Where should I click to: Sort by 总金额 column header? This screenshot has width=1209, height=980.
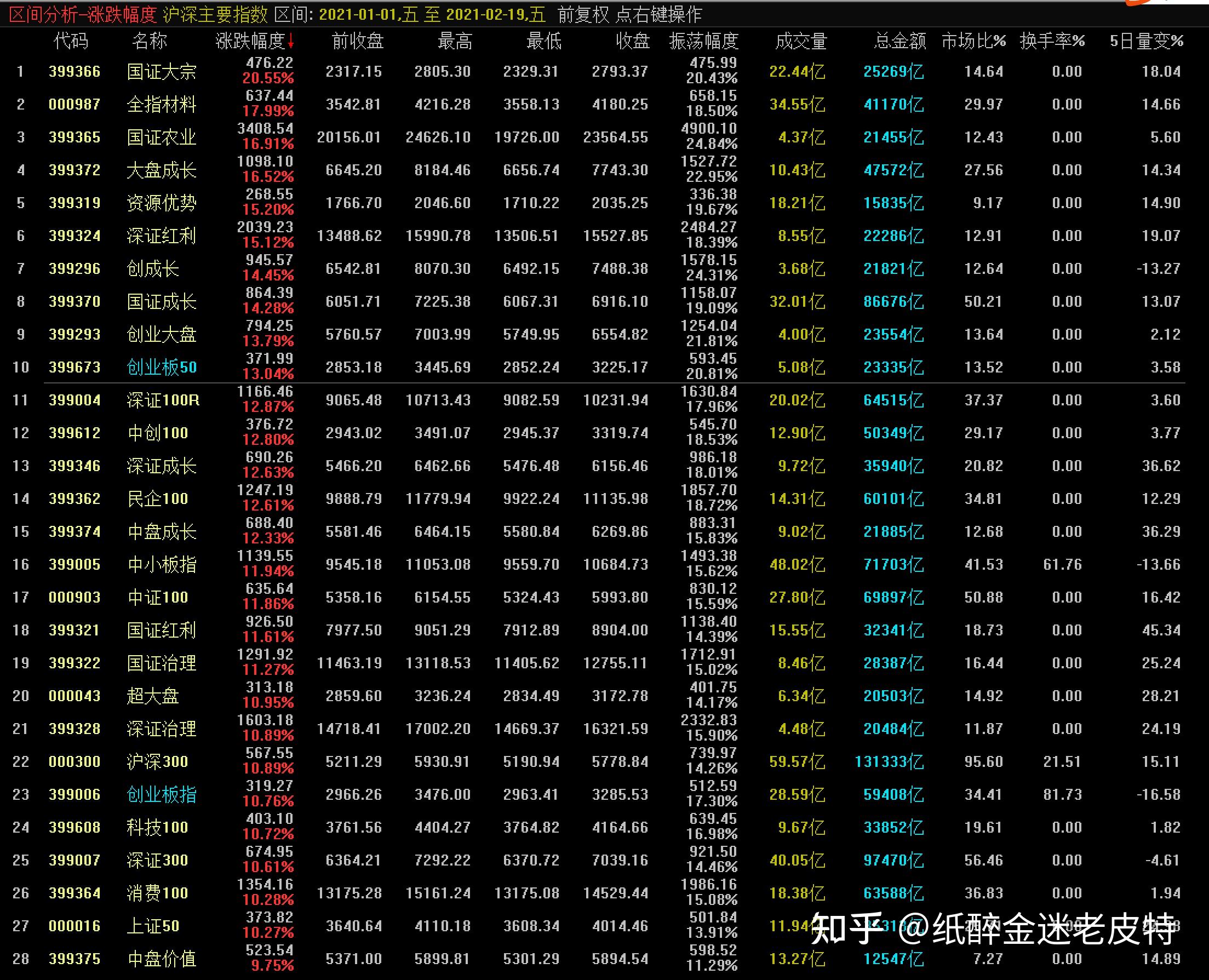(900, 41)
